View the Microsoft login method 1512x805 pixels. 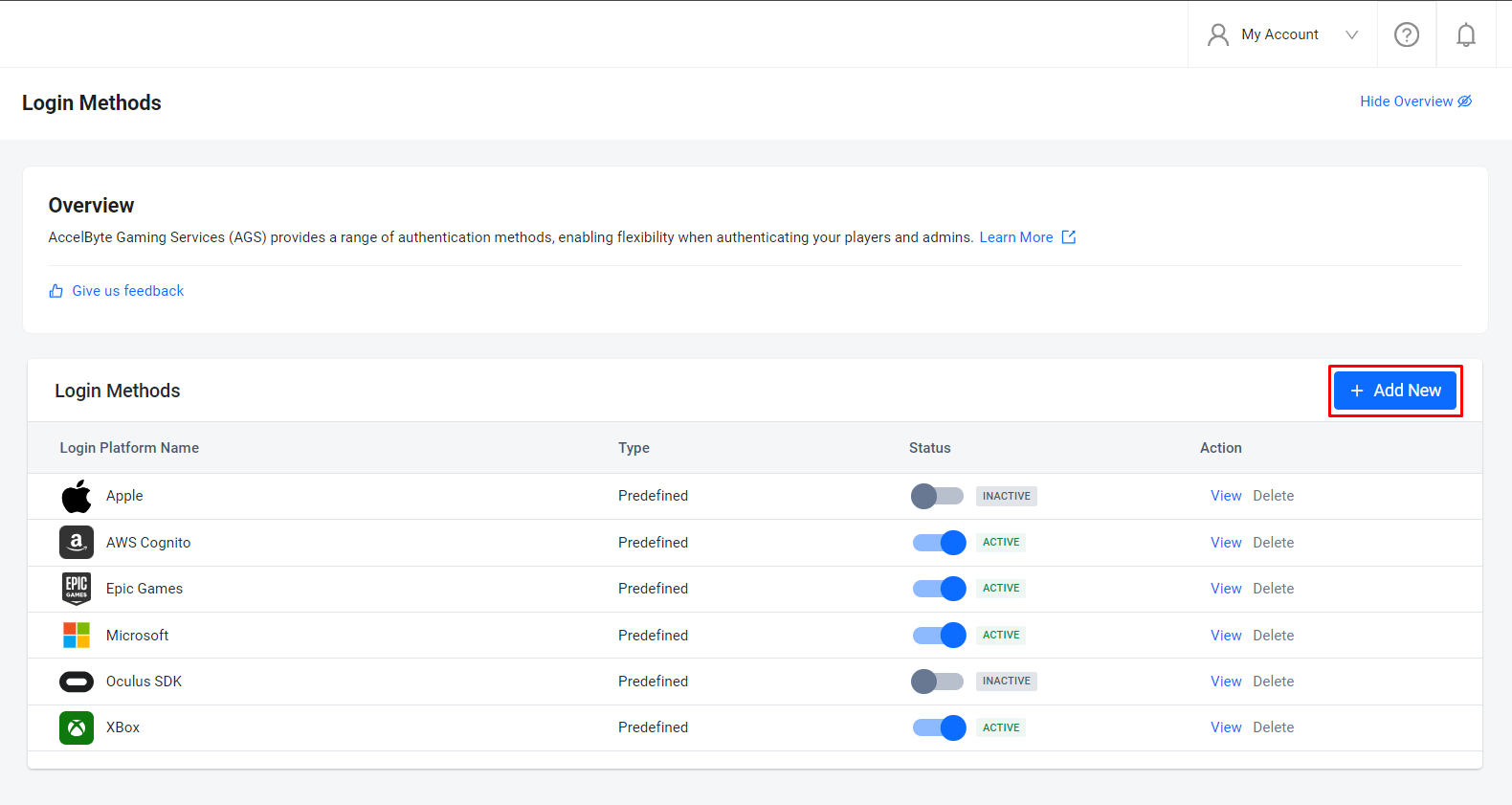click(x=1226, y=636)
